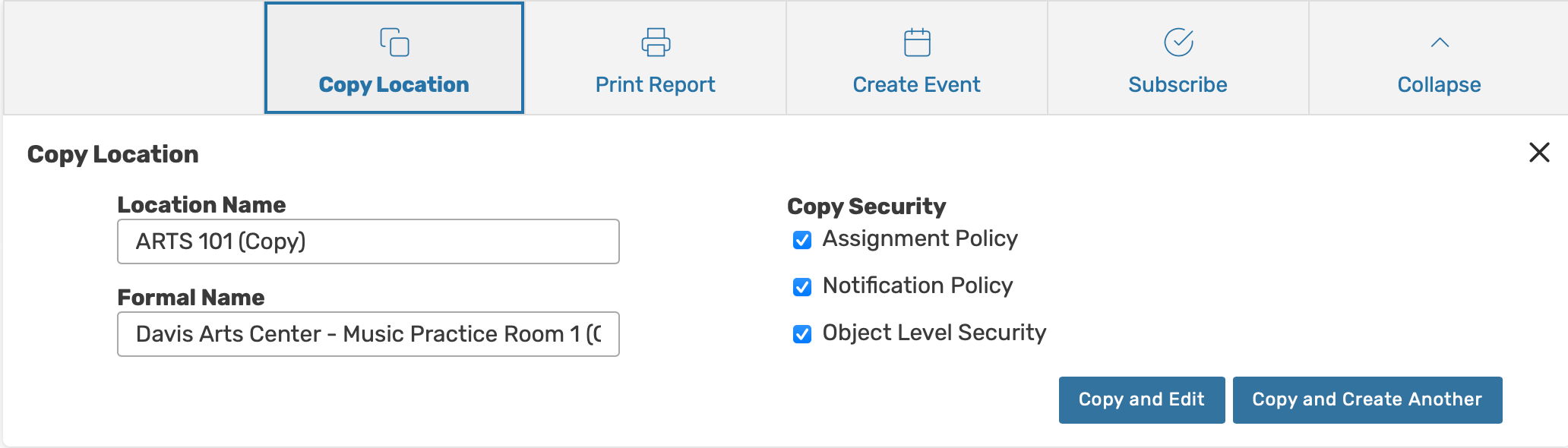
Task: Click the printer icon above Print Report
Action: [656, 43]
